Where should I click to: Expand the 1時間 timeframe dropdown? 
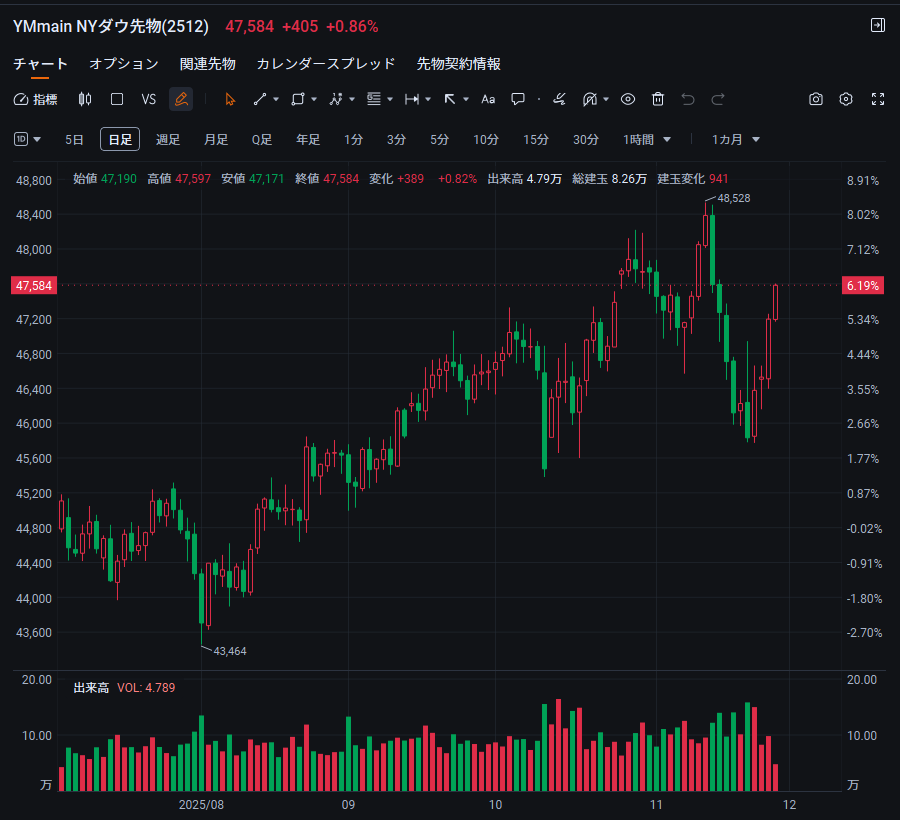646,139
